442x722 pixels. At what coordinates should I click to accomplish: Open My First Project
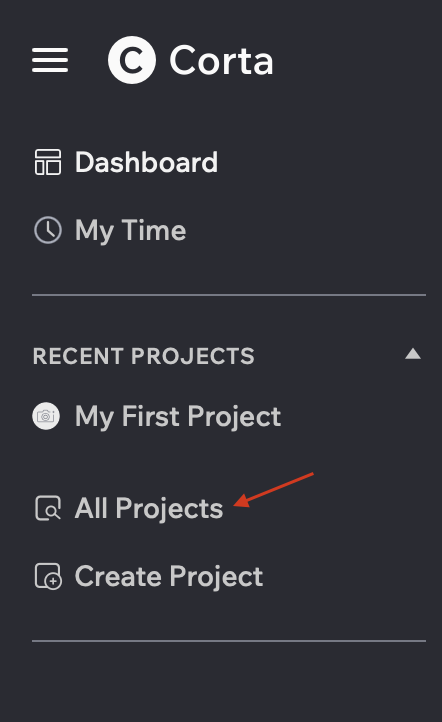coord(178,417)
